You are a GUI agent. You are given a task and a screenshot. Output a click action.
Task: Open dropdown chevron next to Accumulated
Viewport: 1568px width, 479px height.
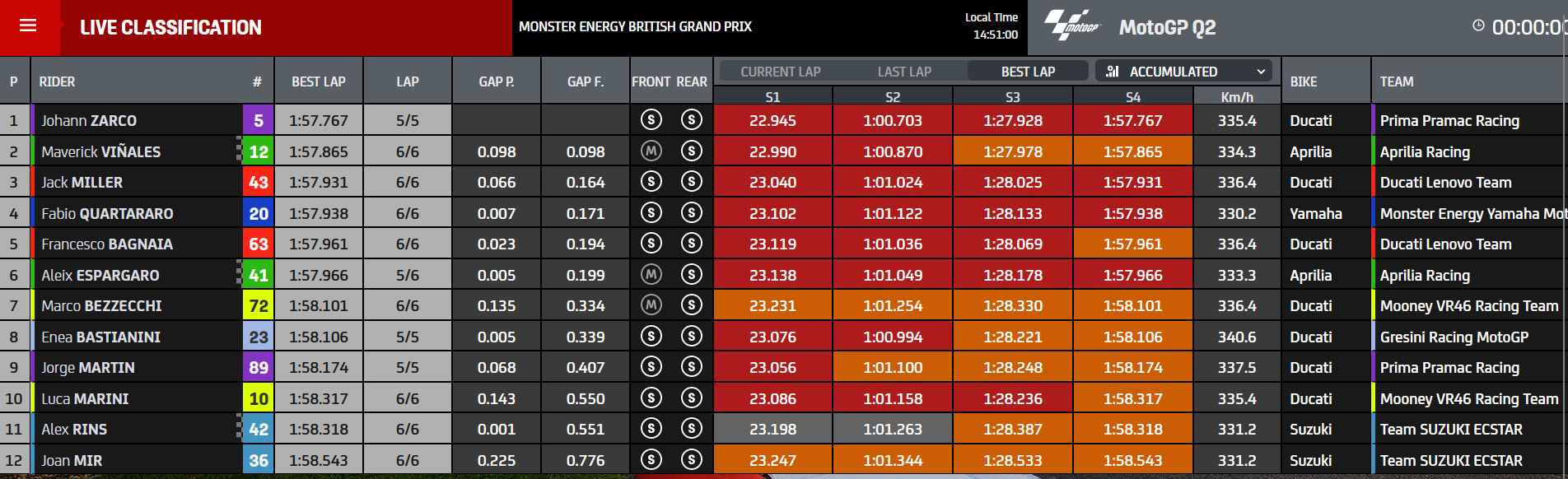[x=1261, y=72]
